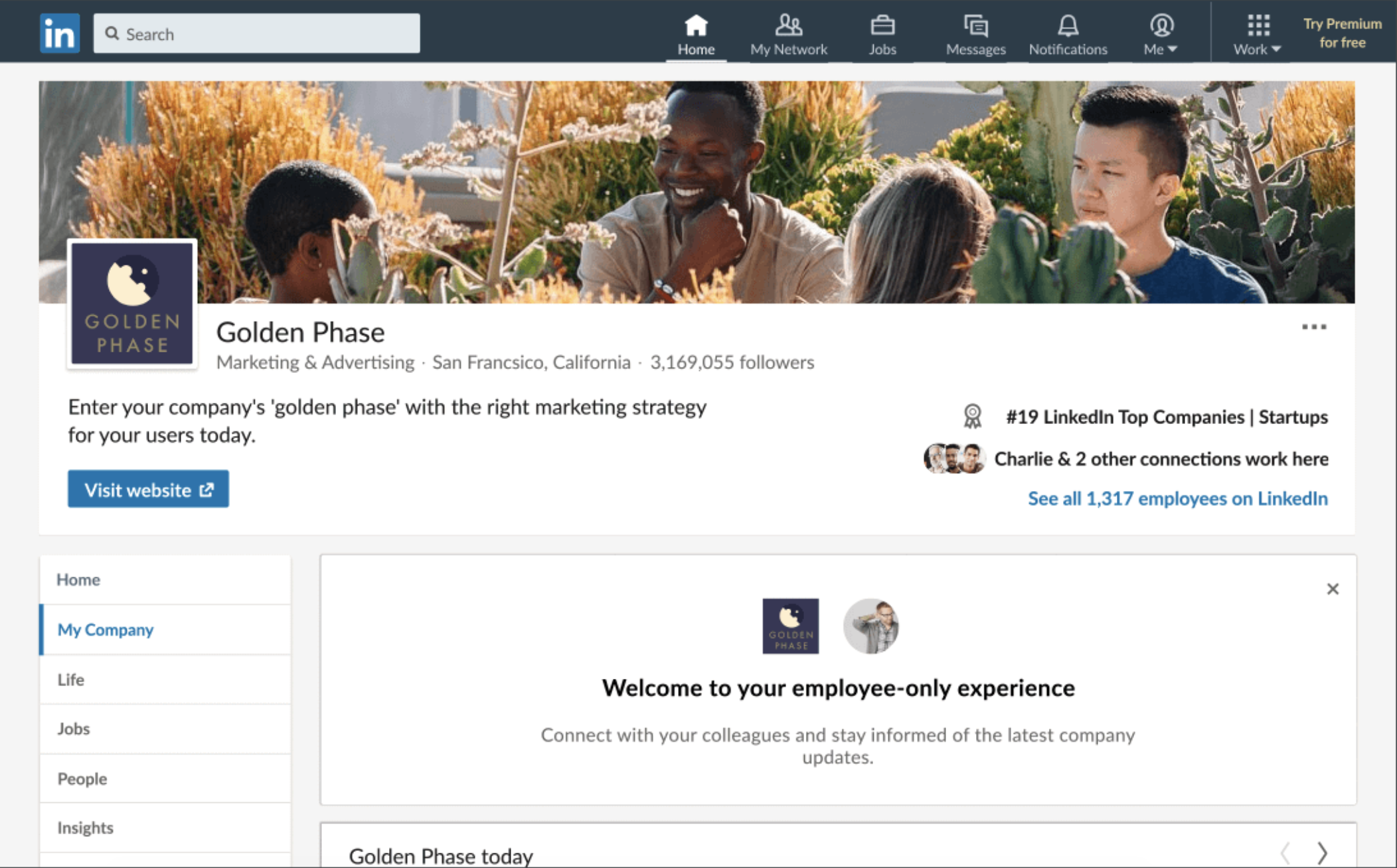Click the LinkedIn logo
The width and height of the screenshot is (1397, 868).
60,33
